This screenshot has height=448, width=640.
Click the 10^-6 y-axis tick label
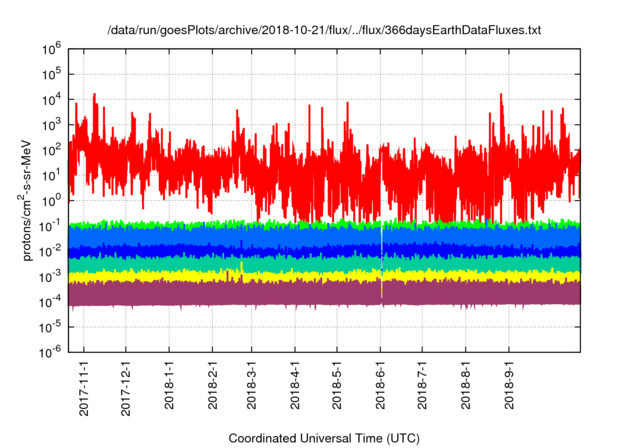coord(50,352)
